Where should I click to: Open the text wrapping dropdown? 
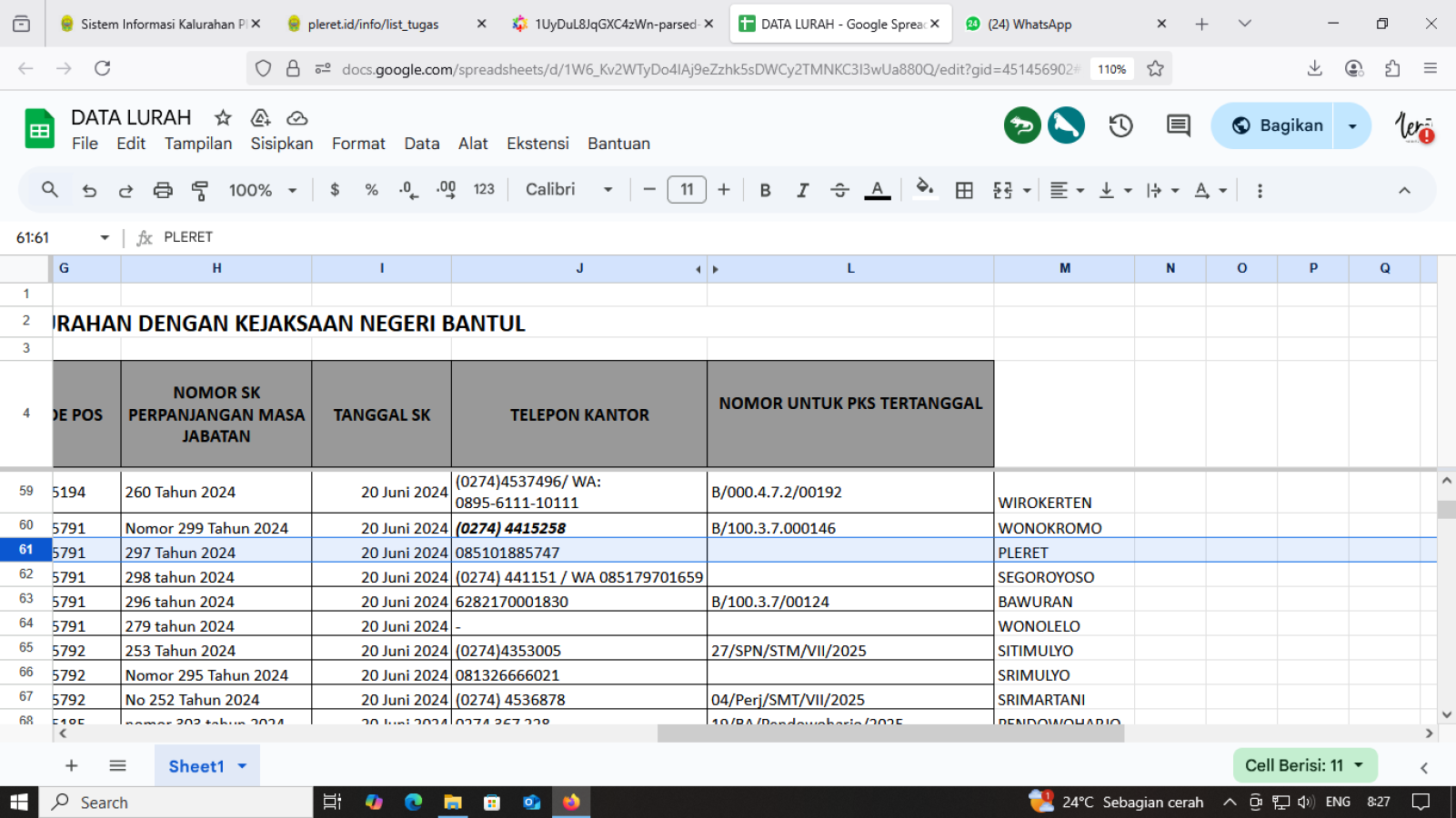1162,190
